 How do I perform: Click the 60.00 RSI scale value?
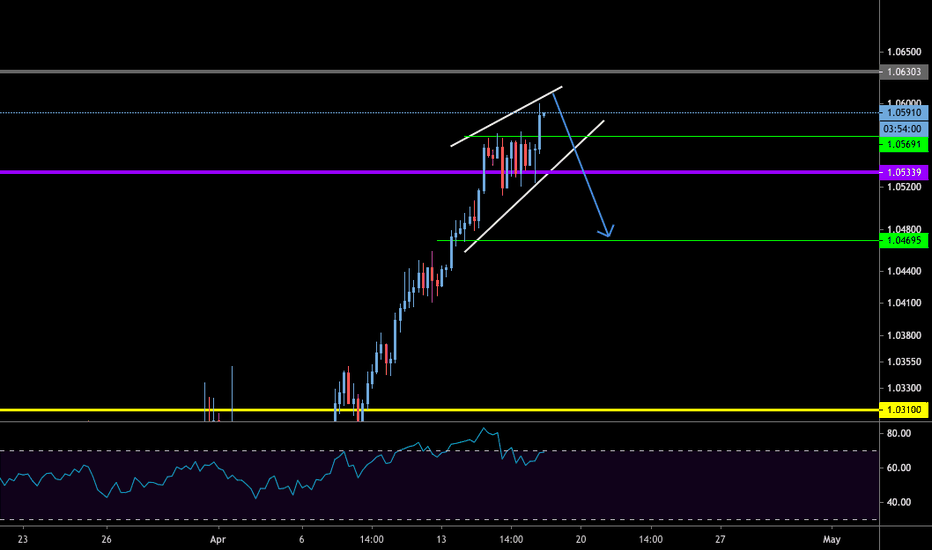tap(899, 468)
